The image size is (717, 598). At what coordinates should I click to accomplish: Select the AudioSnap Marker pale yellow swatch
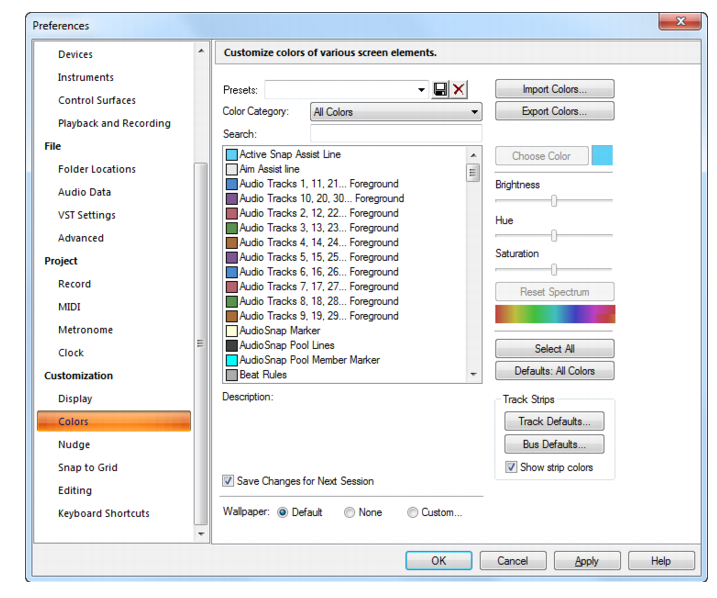coord(232,331)
